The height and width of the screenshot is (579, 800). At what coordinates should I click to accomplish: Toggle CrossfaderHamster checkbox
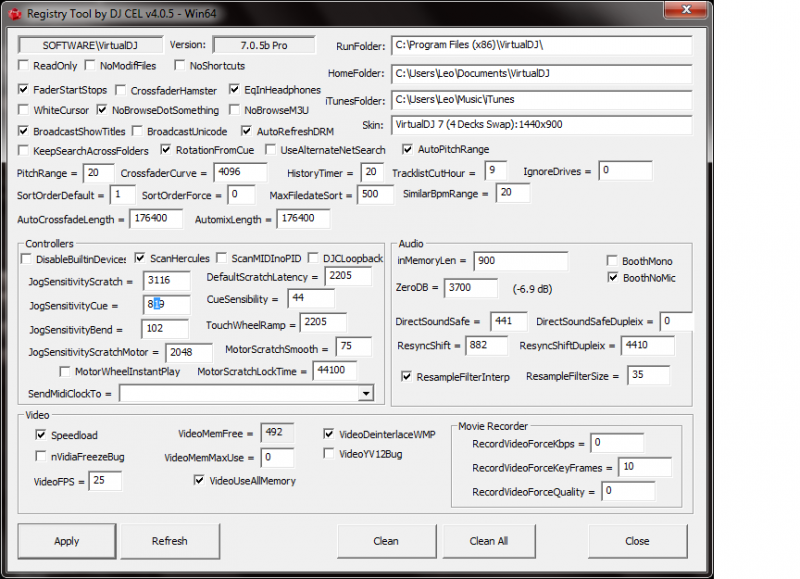[120, 90]
